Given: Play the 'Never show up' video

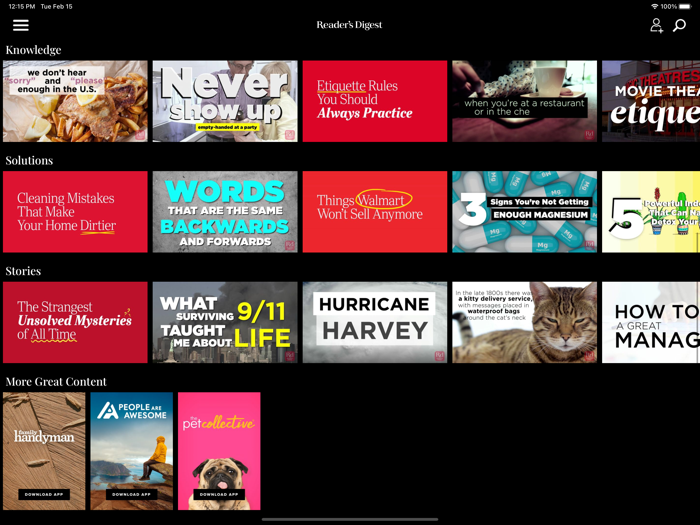Looking at the screenshot, I should 225,101.
